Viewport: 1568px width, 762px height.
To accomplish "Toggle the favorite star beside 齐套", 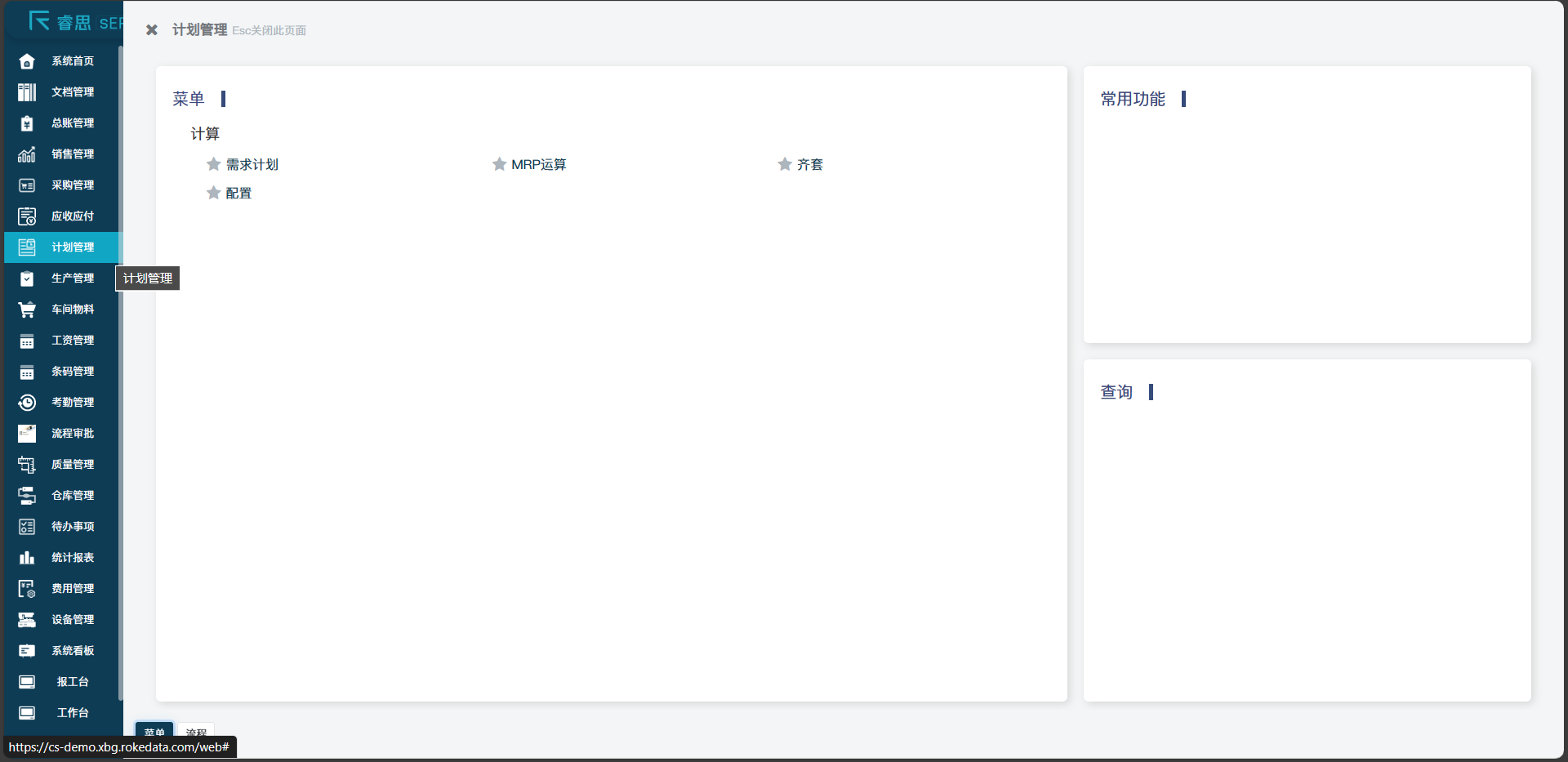I will [x=784, y=163].
